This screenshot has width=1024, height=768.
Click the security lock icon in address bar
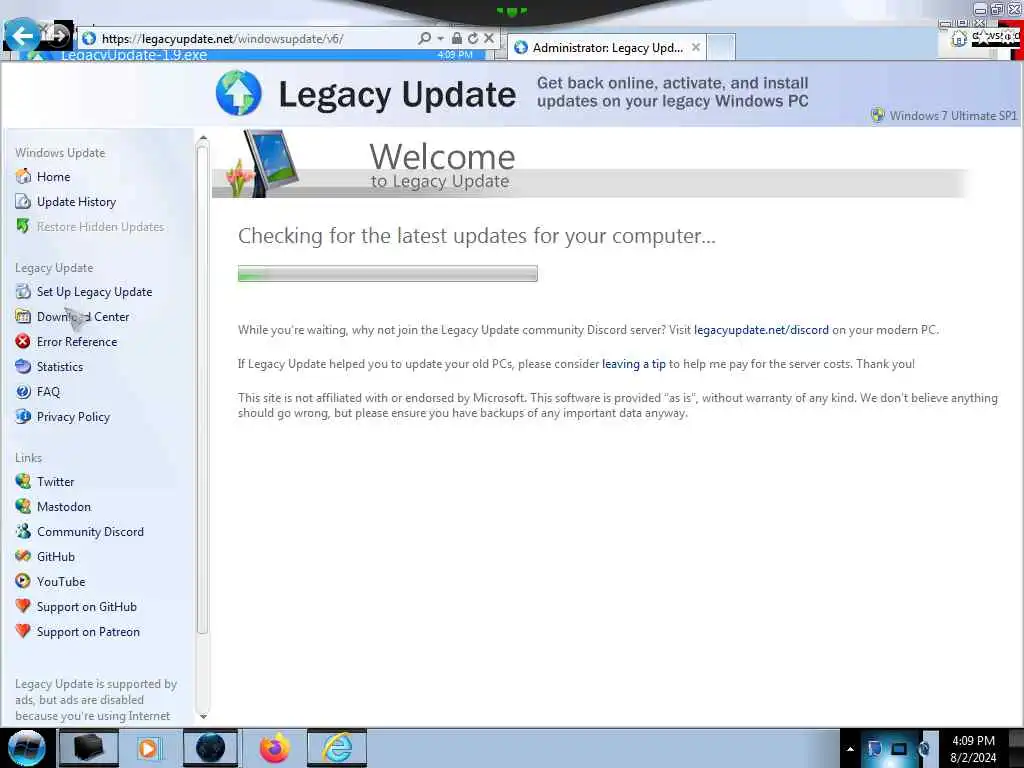point(457,39)
